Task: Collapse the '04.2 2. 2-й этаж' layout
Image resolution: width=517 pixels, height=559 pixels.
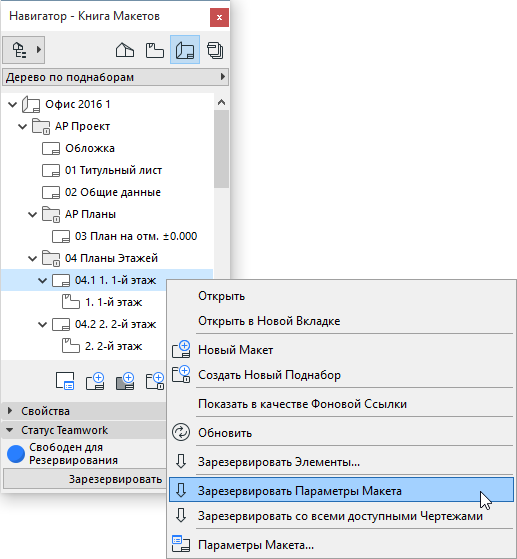Action: [x=42, y=325]
